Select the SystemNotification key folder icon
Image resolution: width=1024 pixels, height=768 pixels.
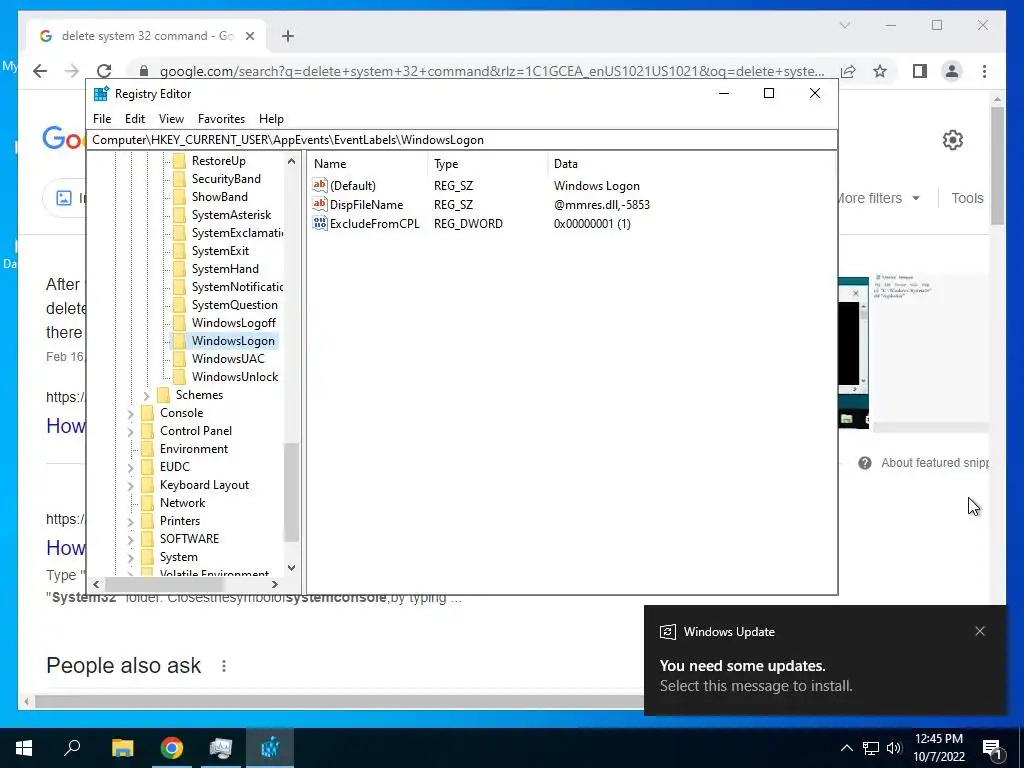[x=179, y=287]
